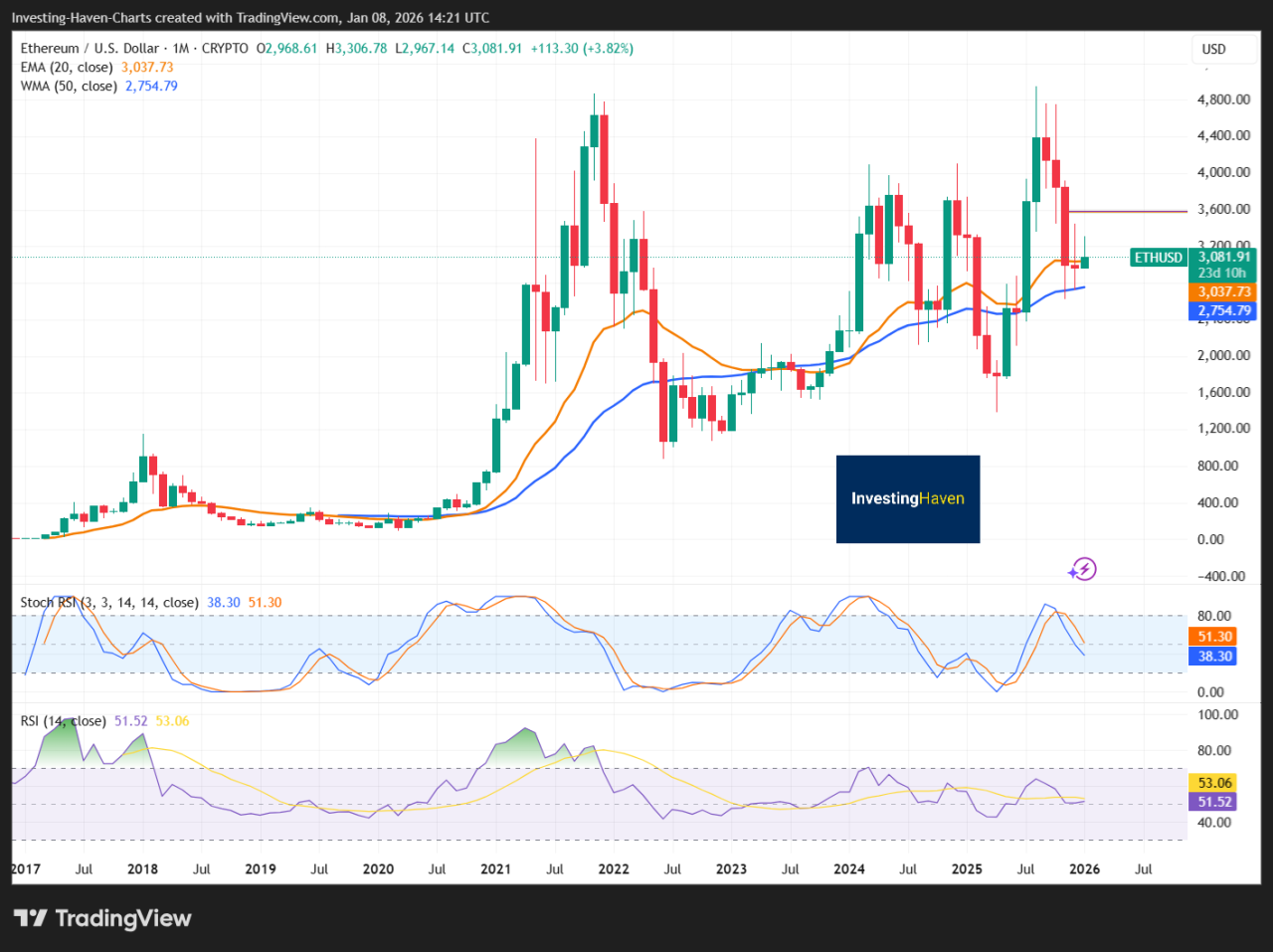Click the TradingView logo at bottom left
1273x952 pixels.
click(x=102, y=918)
